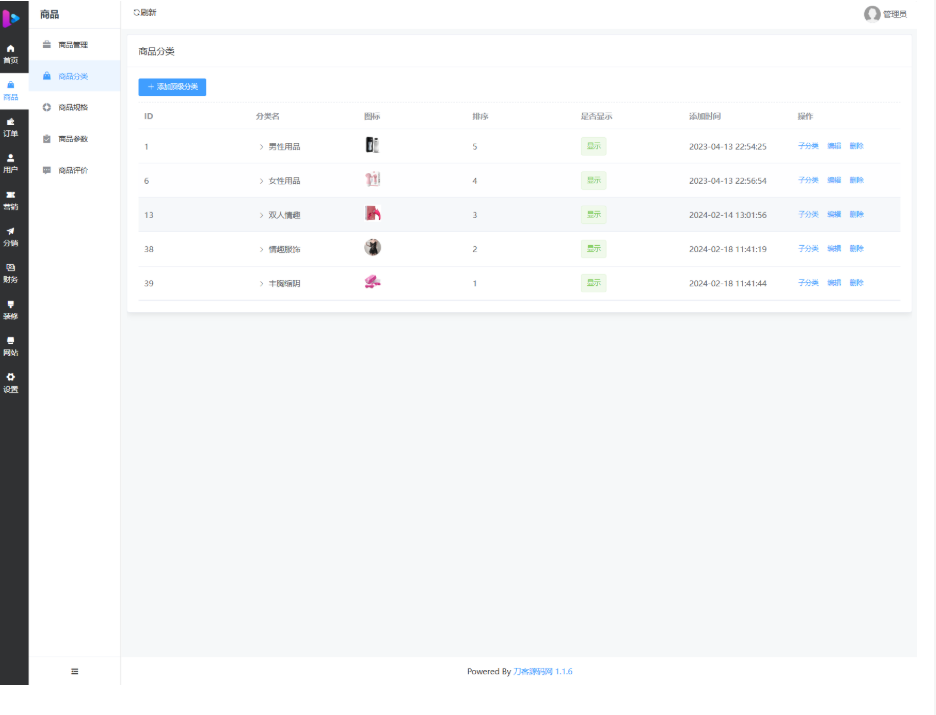Viewport: 936px width, 715px height.
Task: Collapse the submenu with the hamburger icon
Action: click(x=75, y=671)
